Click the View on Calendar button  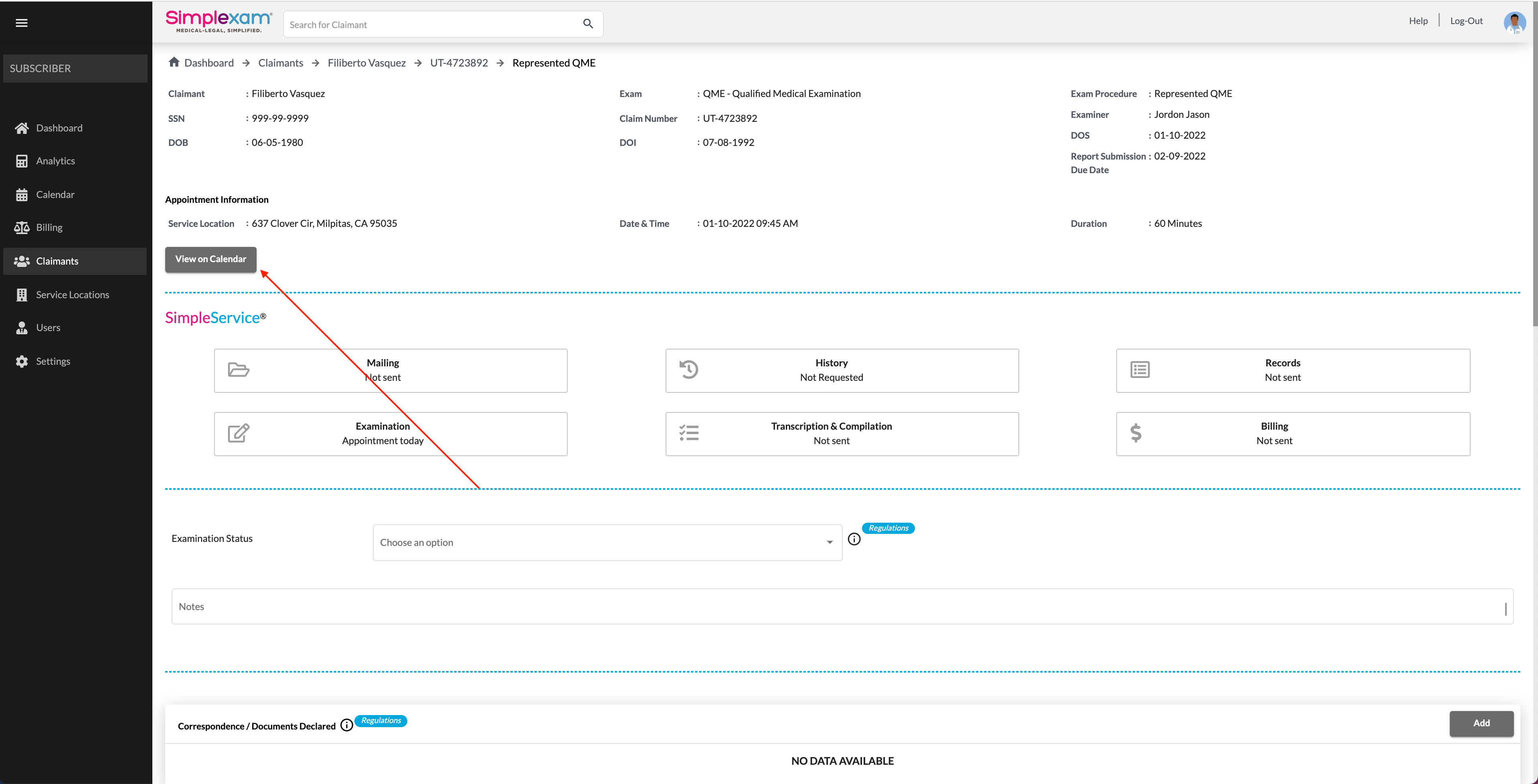pos(210,259)
